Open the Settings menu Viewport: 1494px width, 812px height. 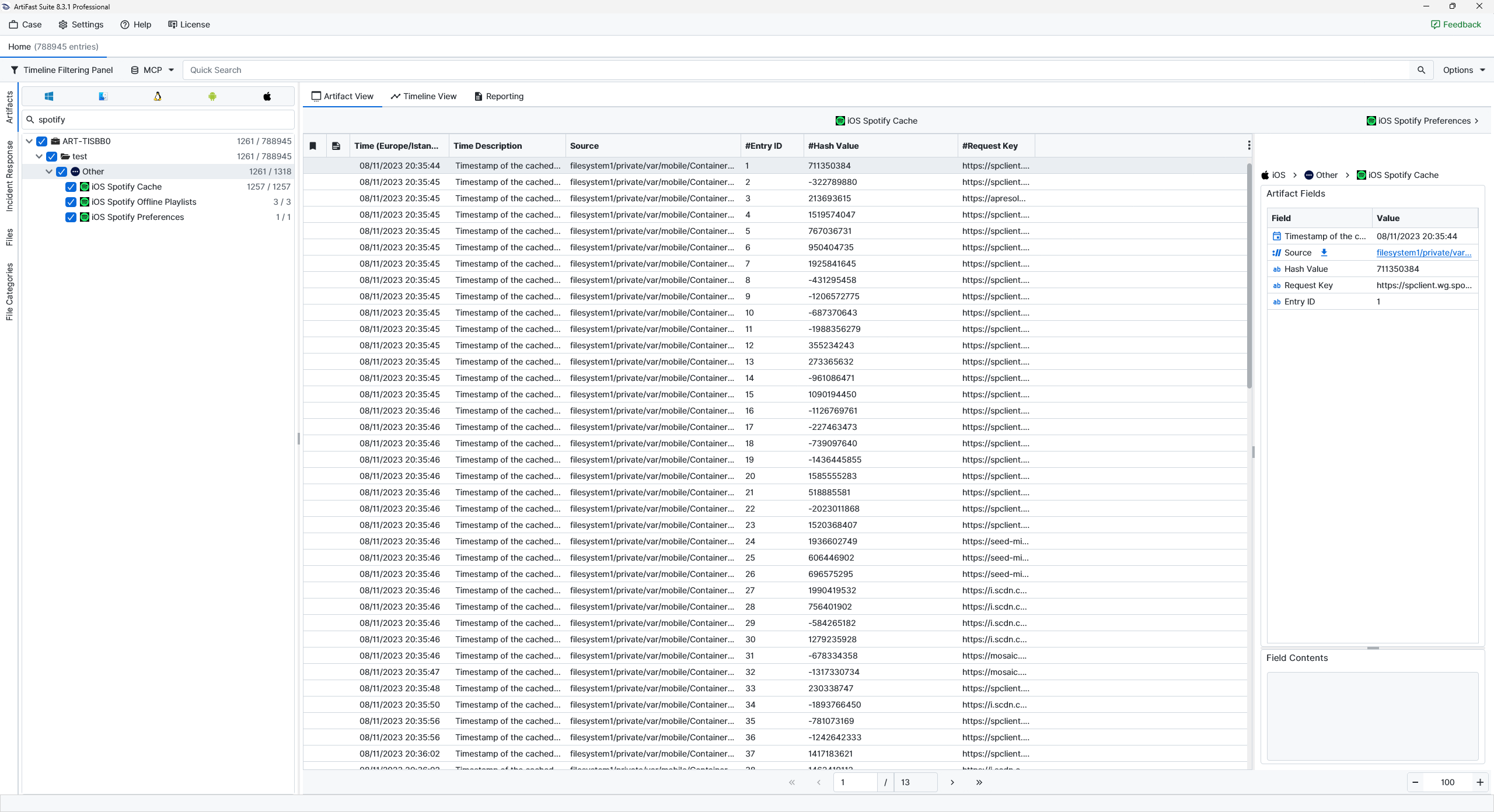point(81,24)
